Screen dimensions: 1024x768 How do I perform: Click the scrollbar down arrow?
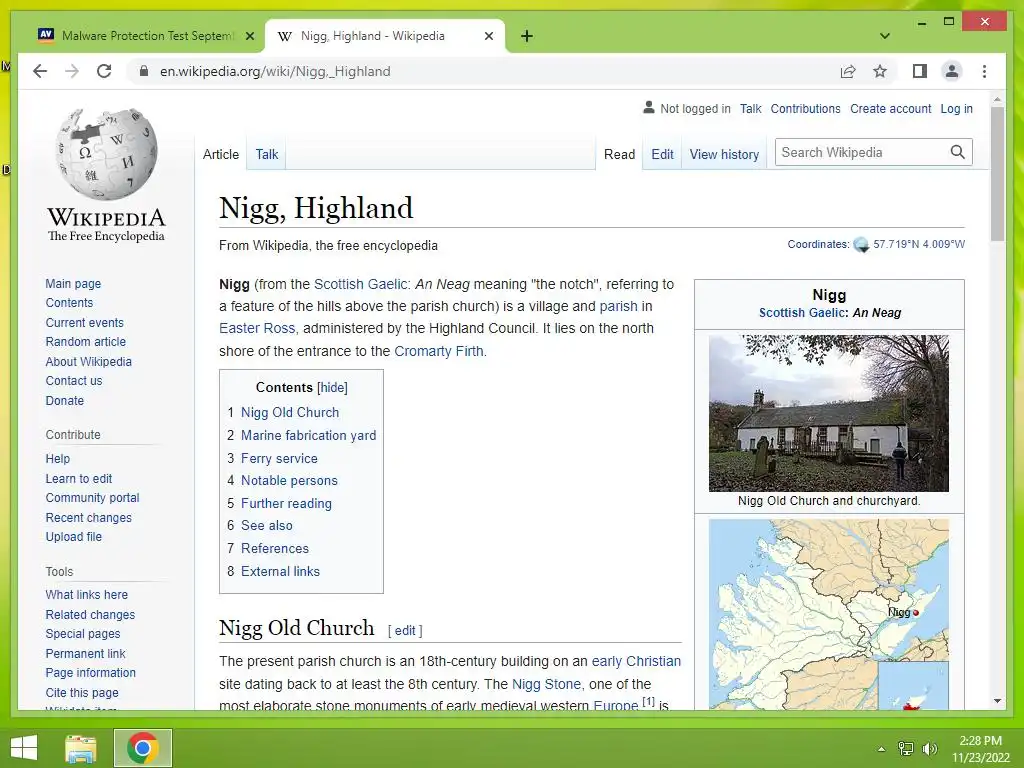pos(997,701)
